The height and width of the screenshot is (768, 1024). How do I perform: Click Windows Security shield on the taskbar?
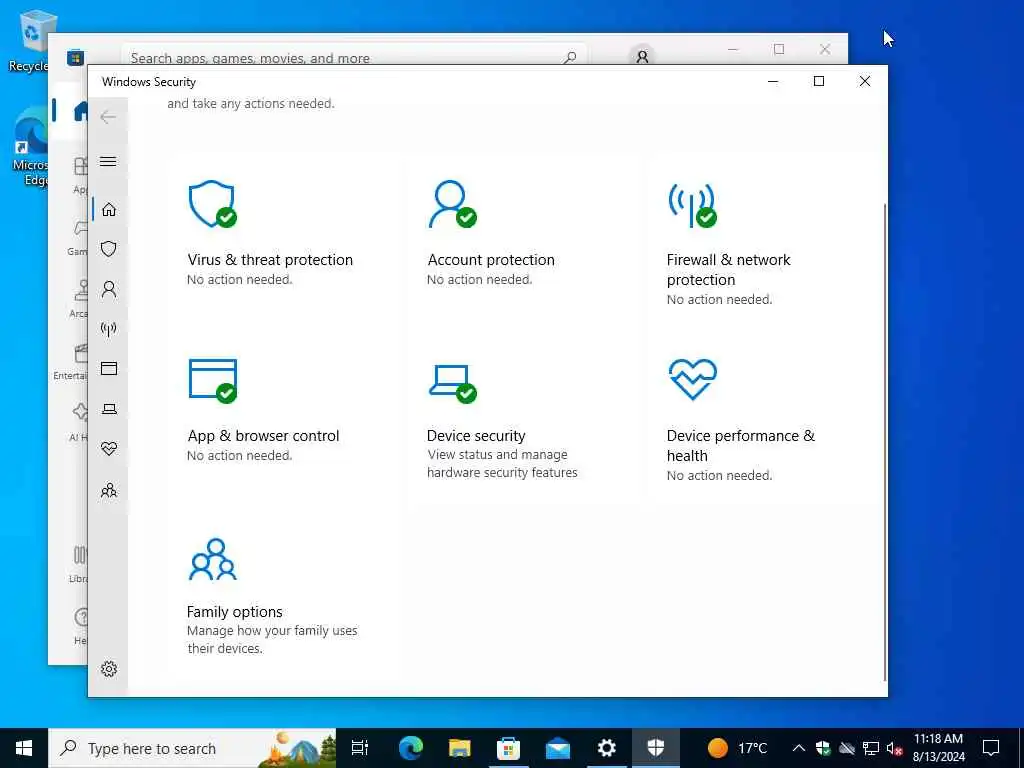tap(656, 748)
